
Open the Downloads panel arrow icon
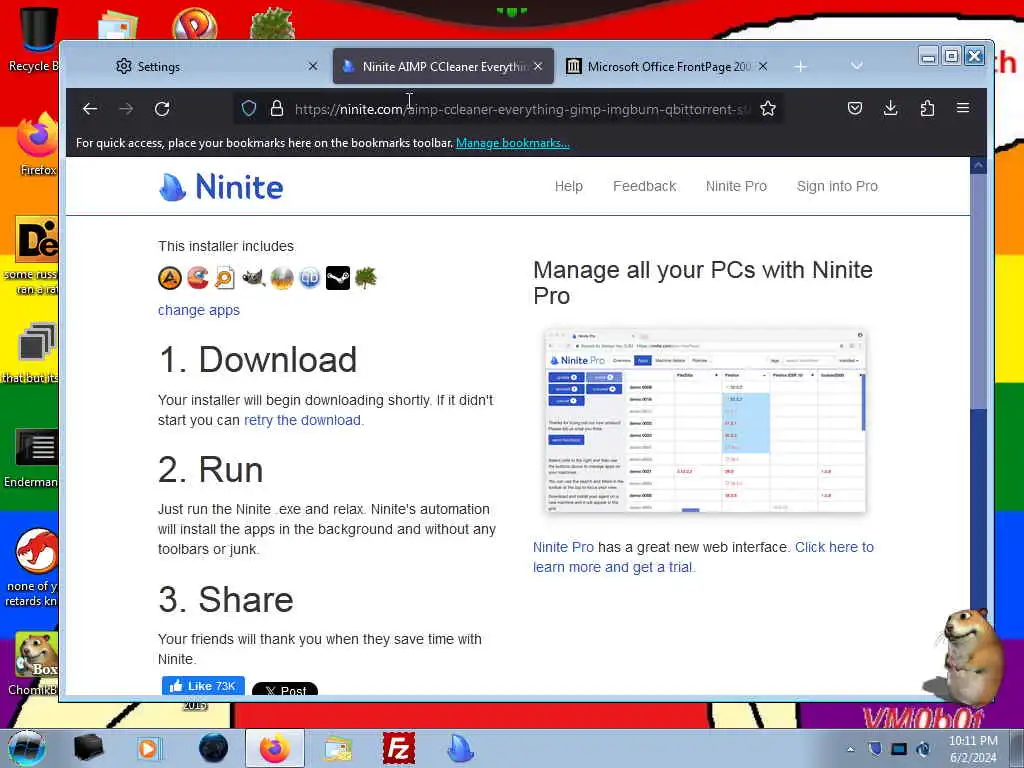click(x=891, y=108)
